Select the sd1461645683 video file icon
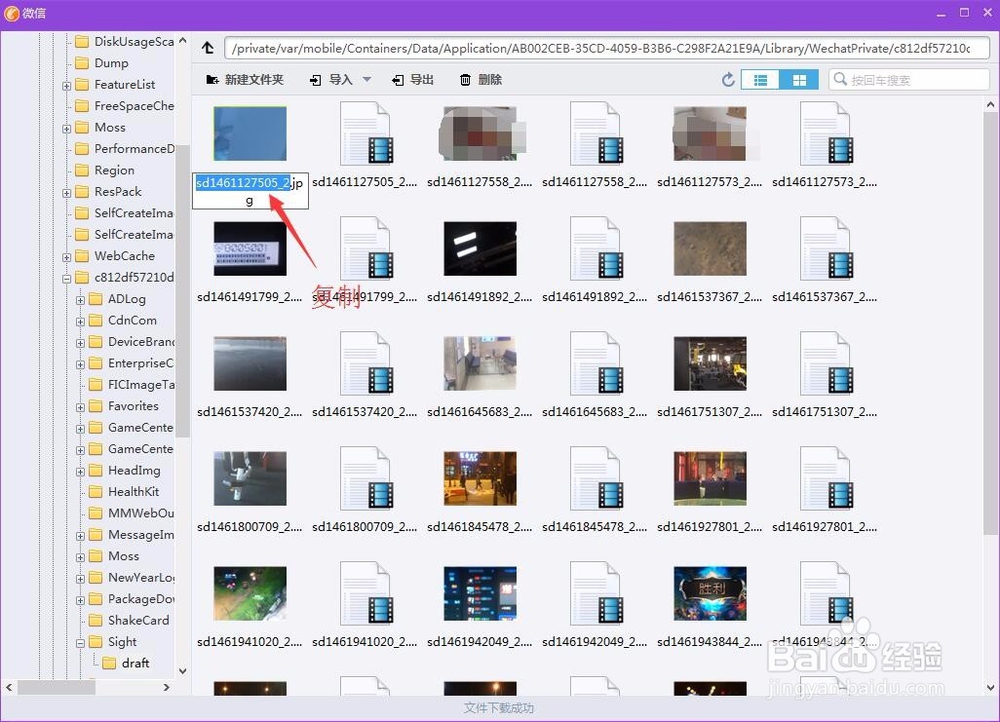The image size is (1000, 722). (596, 364)
